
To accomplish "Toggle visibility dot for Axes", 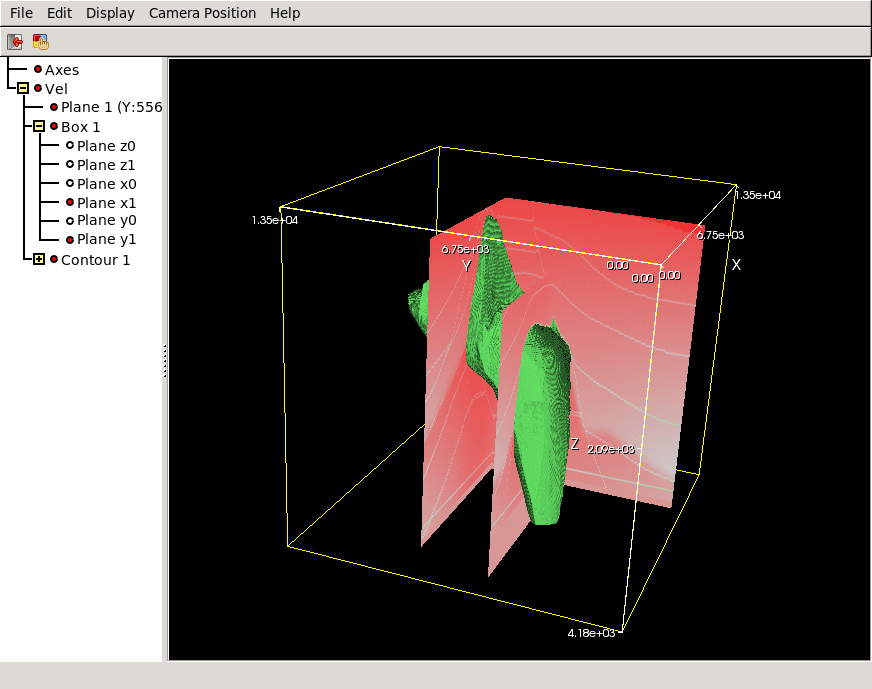I will tap(38, 70).
